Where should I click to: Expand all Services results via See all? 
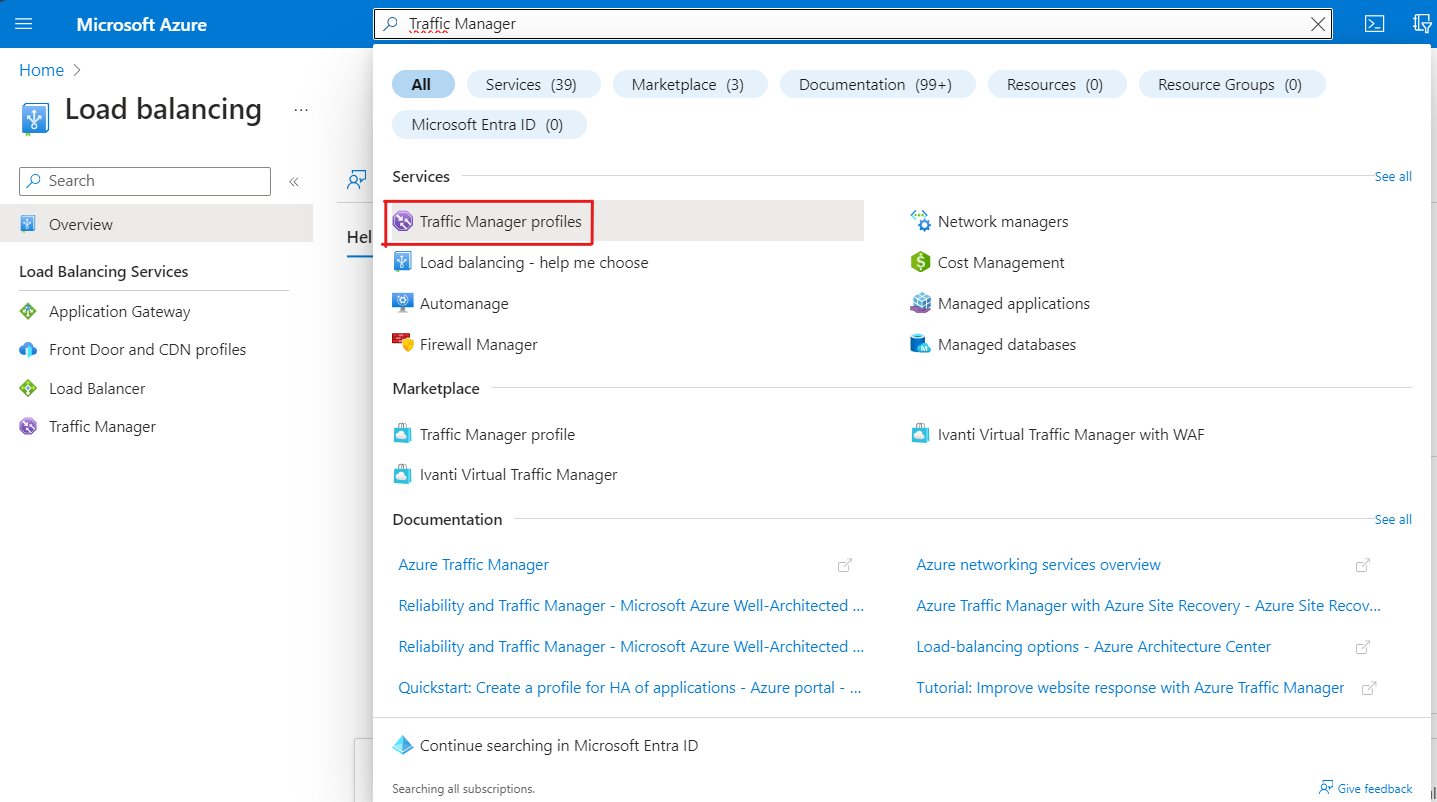pos(1393,176)
